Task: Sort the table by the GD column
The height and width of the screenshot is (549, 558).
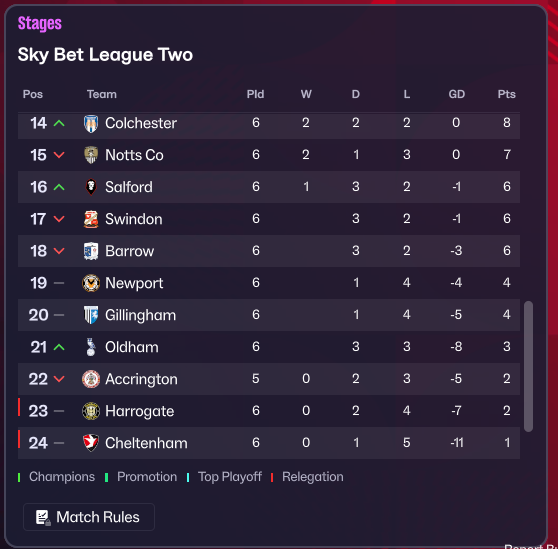Action: pyautogui.click(x=457, y=94)
